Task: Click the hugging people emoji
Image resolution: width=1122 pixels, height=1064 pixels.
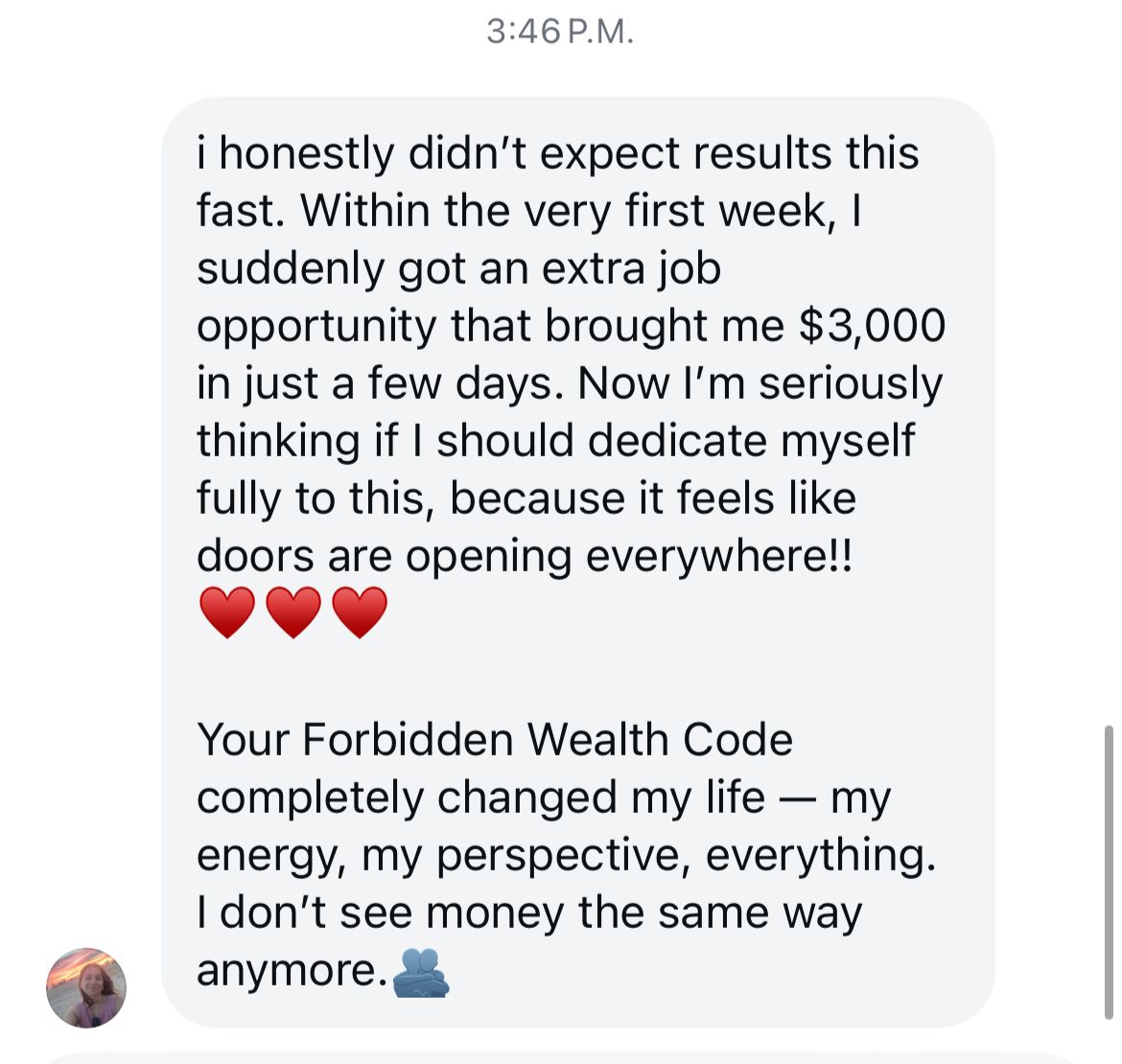Action: coord(421,972)
